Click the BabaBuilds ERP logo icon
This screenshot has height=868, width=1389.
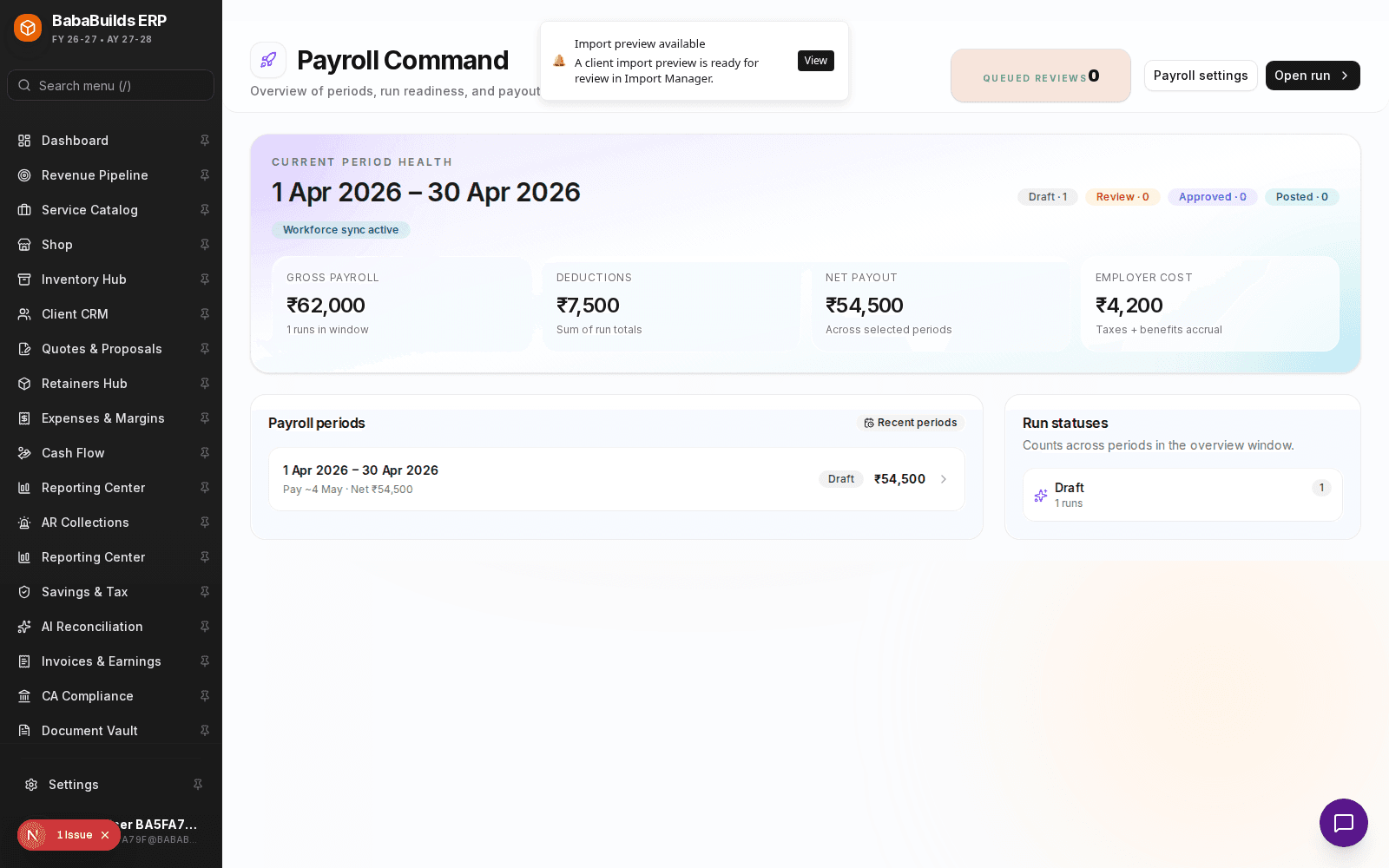(x=28, y=28)
